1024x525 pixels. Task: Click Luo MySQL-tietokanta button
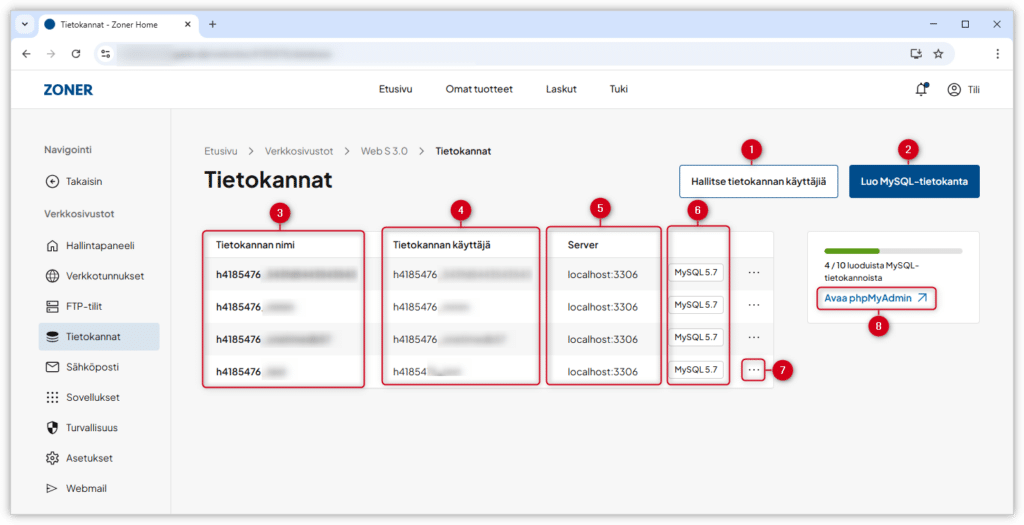tap(914, 182)
